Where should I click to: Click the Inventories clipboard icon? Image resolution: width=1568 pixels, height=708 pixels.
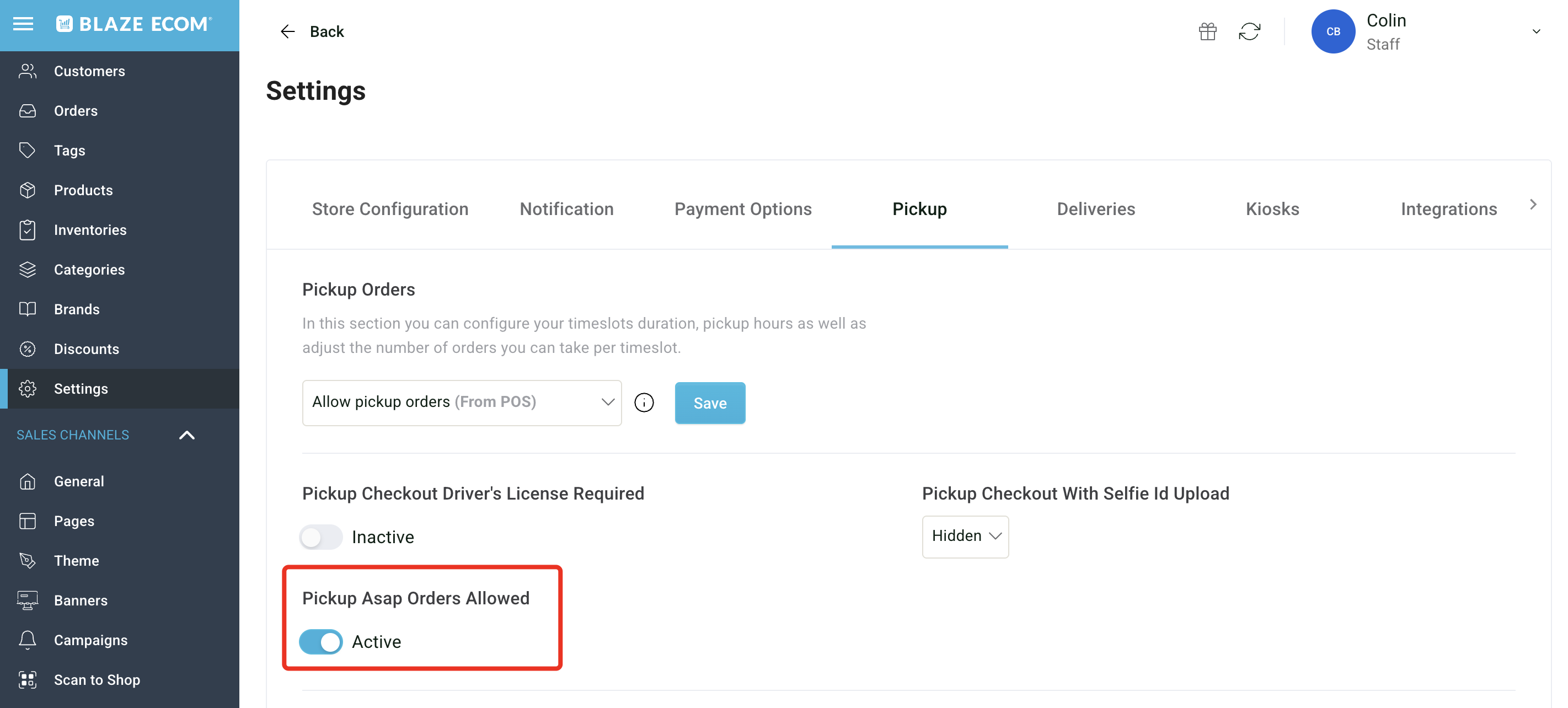[28, 229]
